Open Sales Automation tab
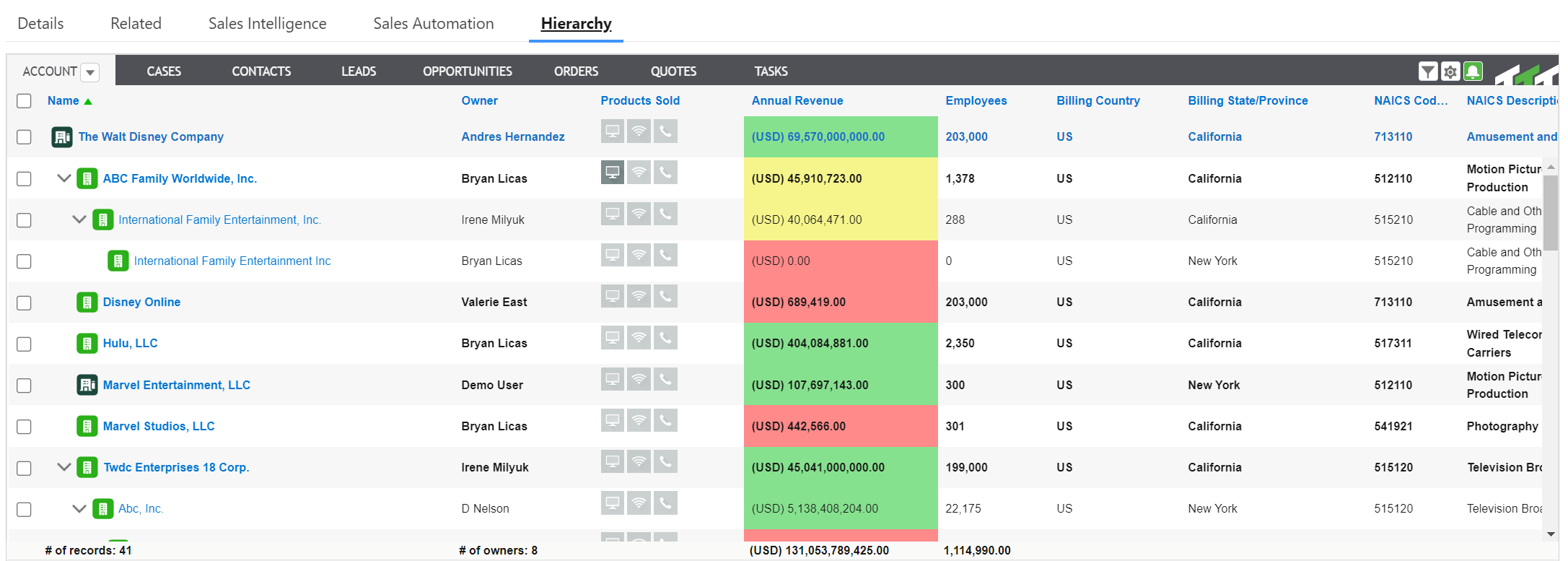The height and width of the screenshot is (561, 1568). click(434, 23)
